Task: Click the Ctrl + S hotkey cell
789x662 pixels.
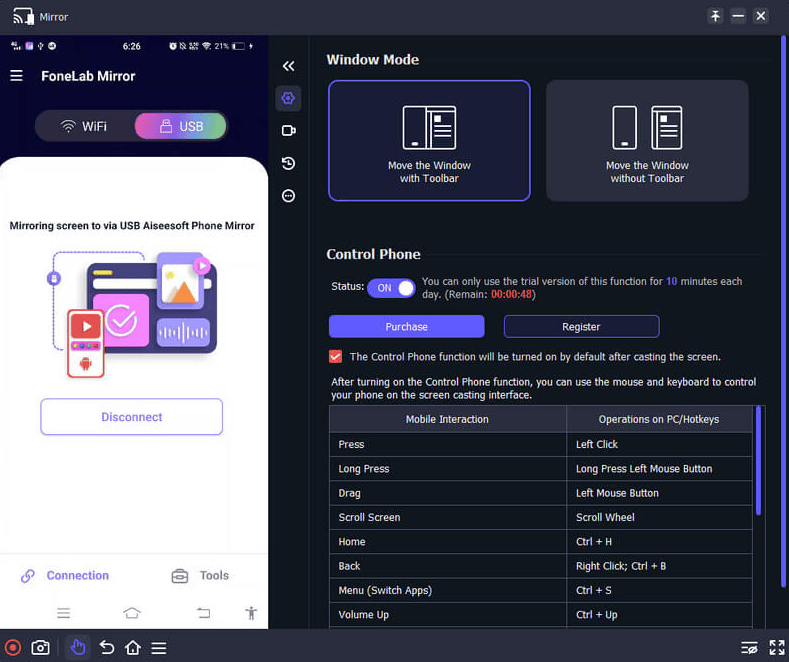Action: 659,590
